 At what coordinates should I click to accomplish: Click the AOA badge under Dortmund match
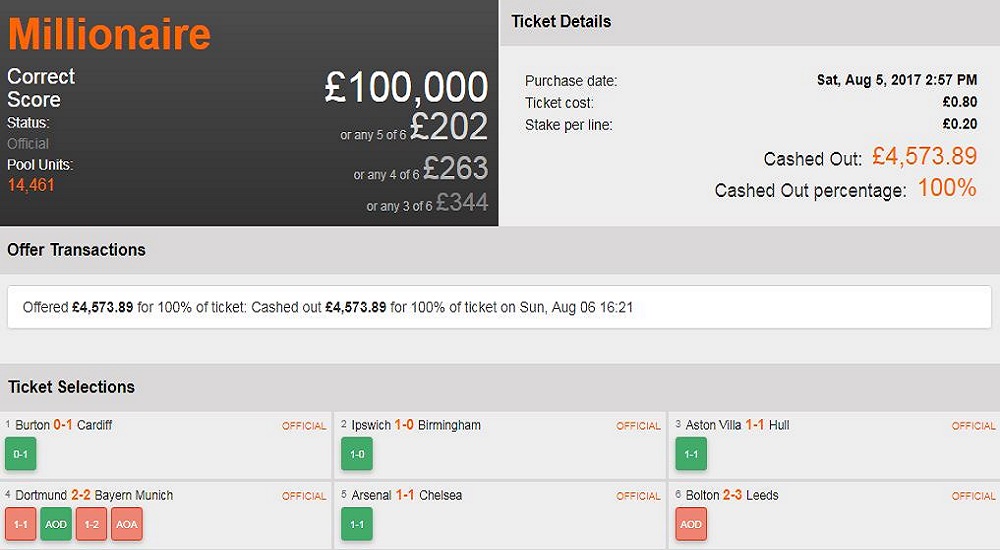126,524
